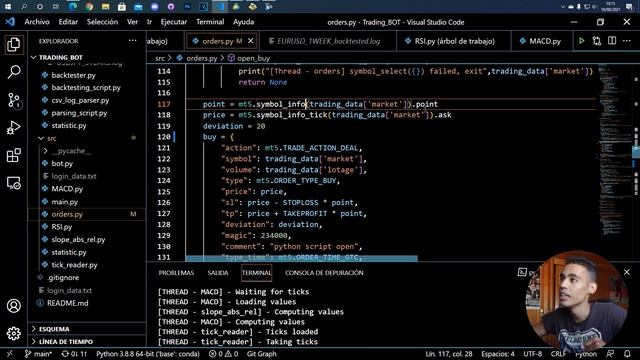Image resolution: width=640 pixels, height=360 pixels.
Task: Open main.py in src folder
Action: (x=64, y=202)
